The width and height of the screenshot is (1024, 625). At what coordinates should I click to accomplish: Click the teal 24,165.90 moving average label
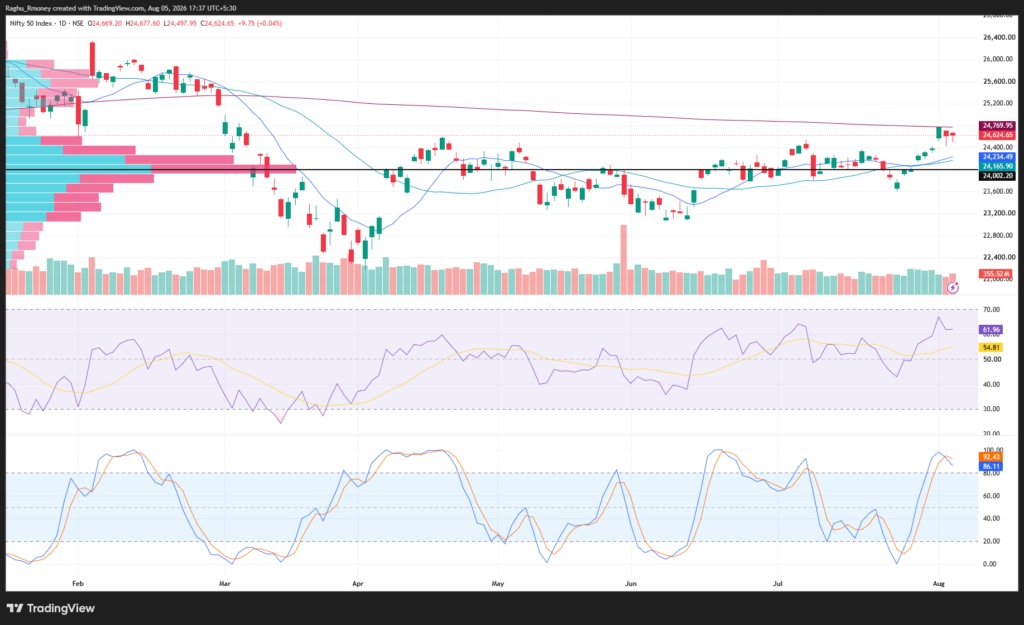pyautogui.click(x=997, y=167)
